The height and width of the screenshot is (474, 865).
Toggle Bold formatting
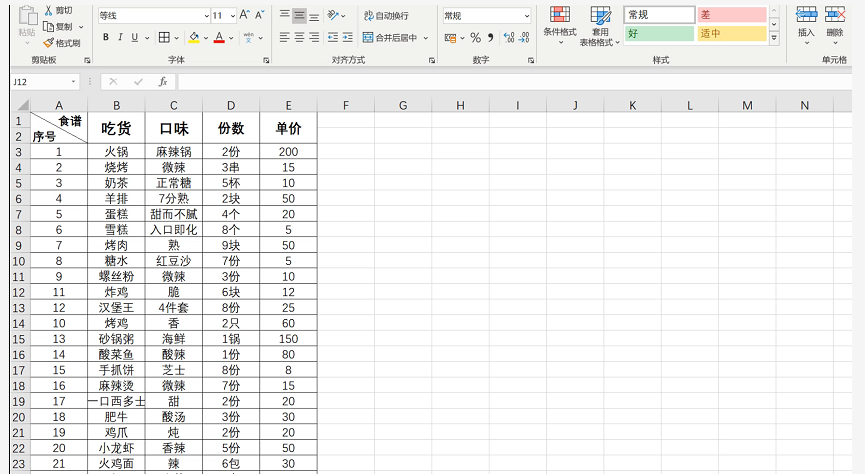[x=105, y=38]
